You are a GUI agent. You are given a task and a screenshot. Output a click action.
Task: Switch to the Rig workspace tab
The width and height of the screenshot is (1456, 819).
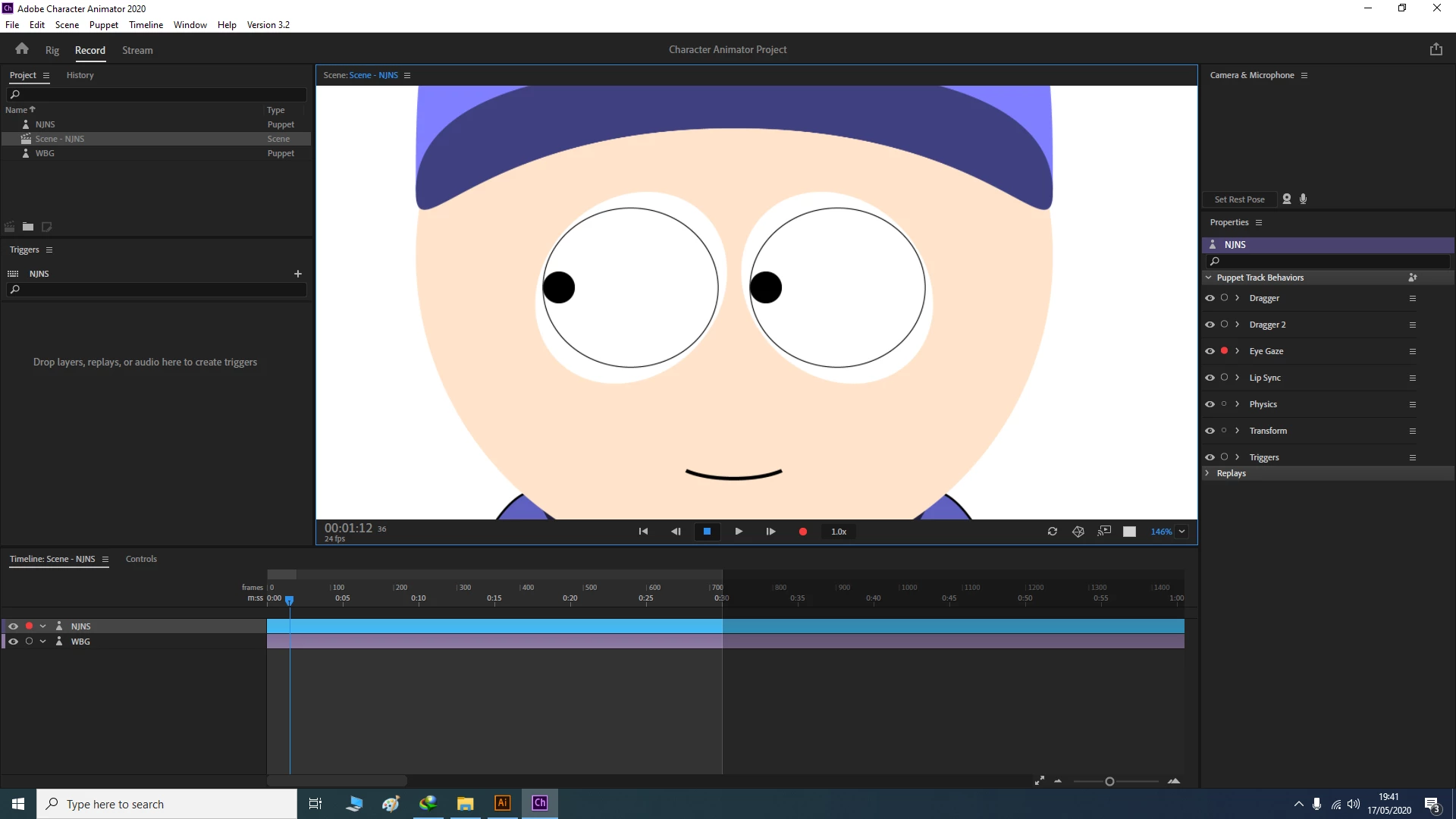[52, 50]
